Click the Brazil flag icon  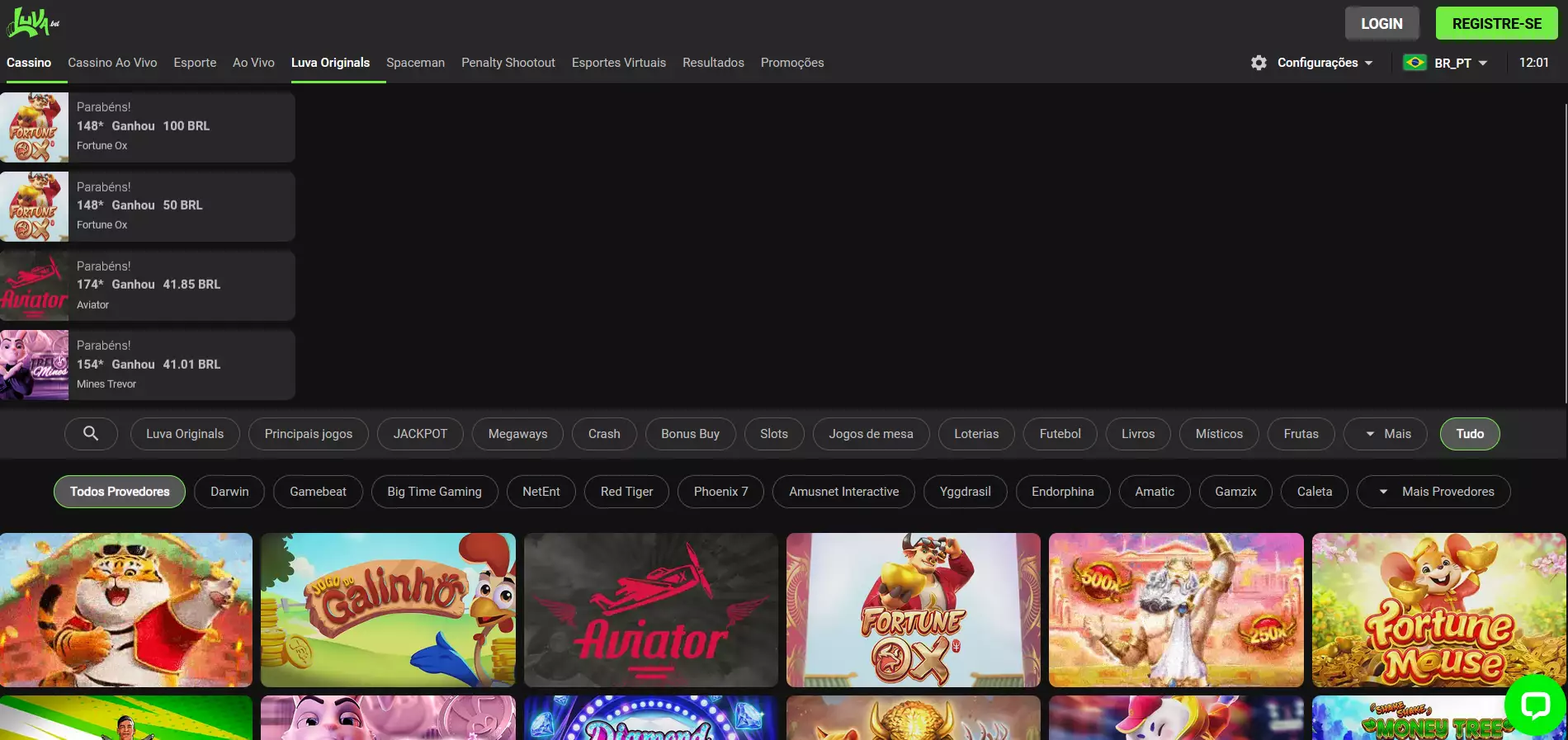(x=1415, y=63)
